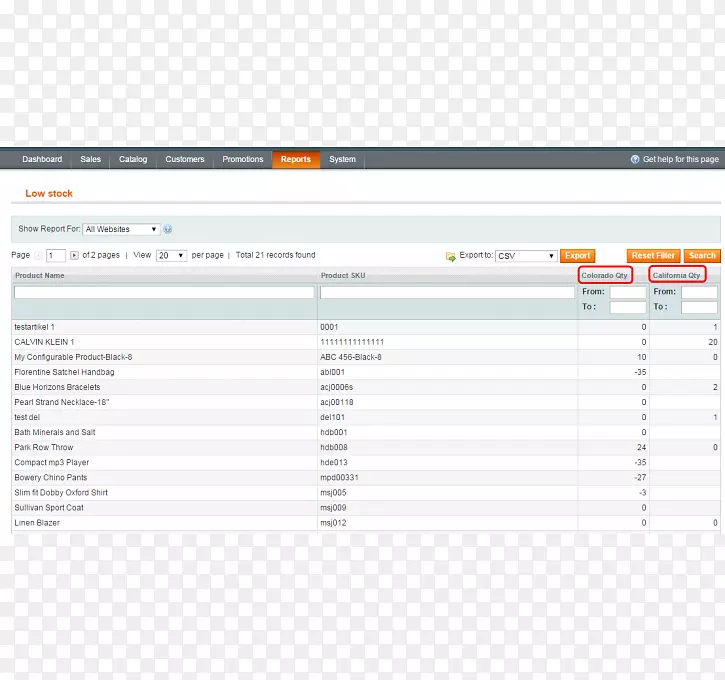725x680 pixels.
Task: Click the Search button
Action: coord(702,256)
